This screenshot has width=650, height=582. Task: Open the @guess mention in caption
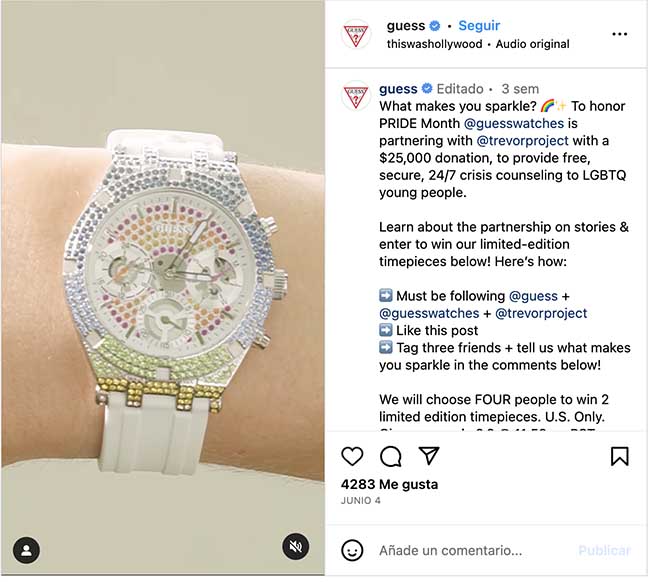point(533,296)
